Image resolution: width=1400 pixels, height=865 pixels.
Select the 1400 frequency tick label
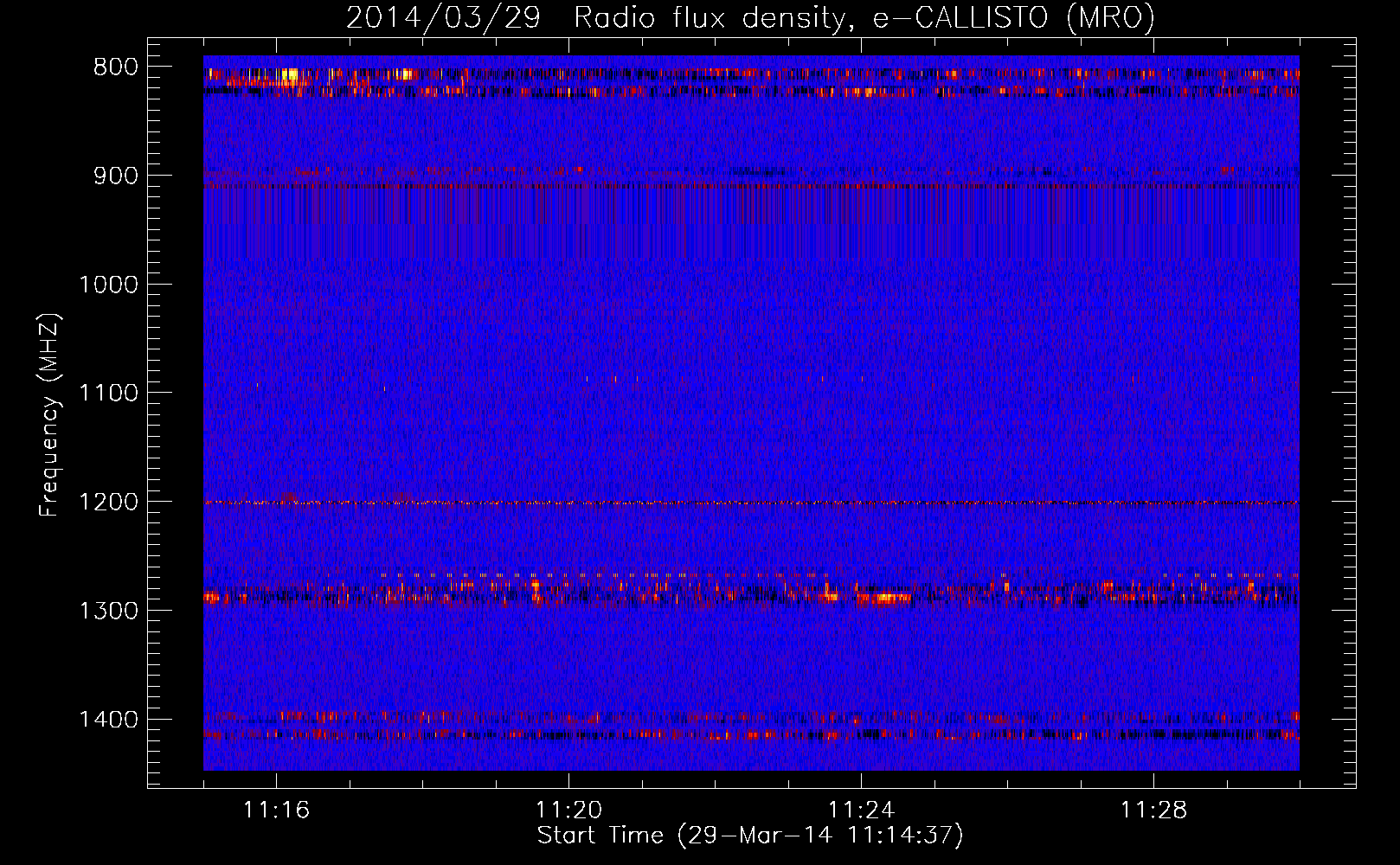pyautogui.click(x=108, y=720)
